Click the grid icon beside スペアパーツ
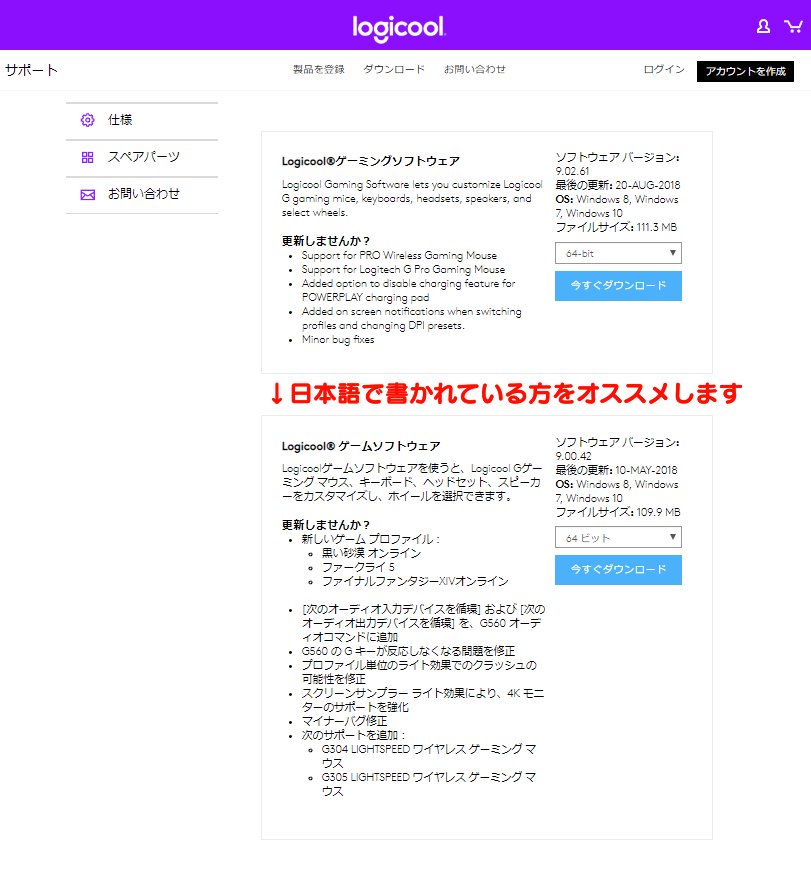Image resolution: width=811 pixels, height=880 pixels. [x=87, y=157]
